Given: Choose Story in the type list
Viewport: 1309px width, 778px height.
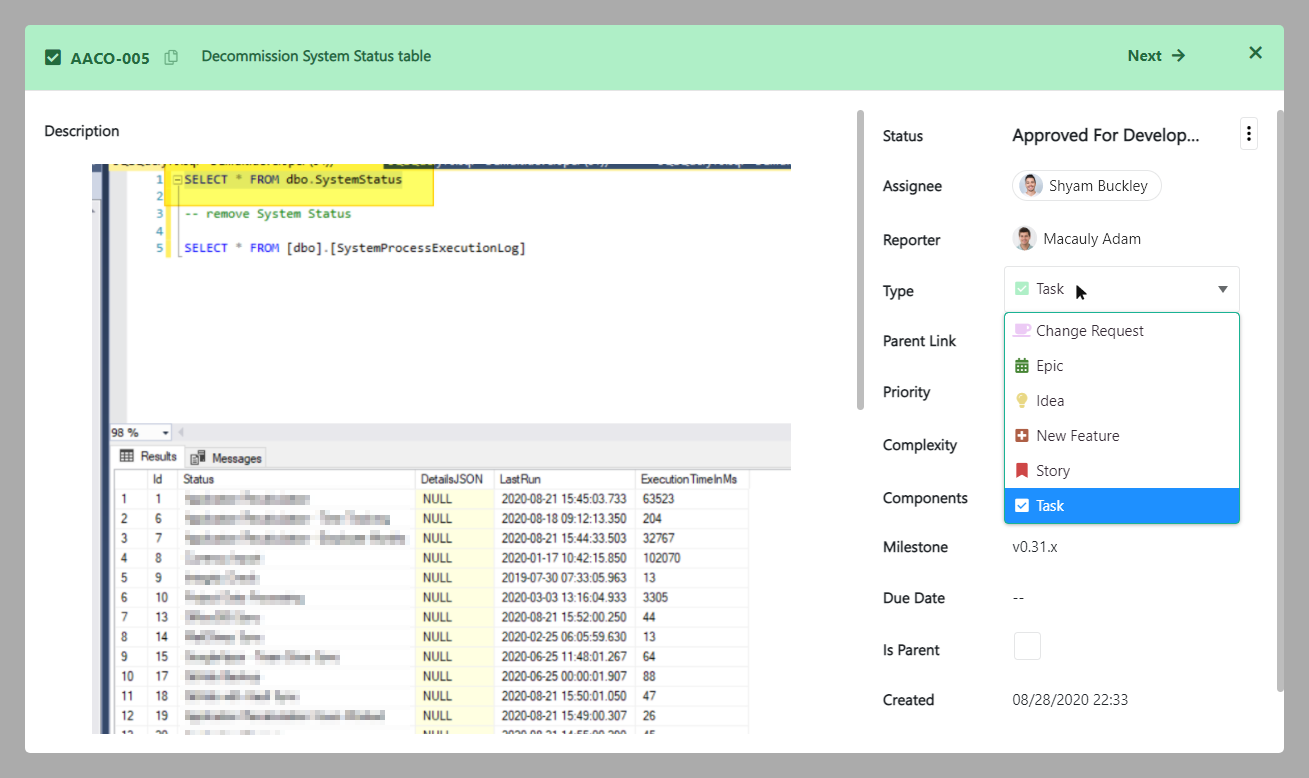Looking at the screenshot, I should pos(1053,471).
